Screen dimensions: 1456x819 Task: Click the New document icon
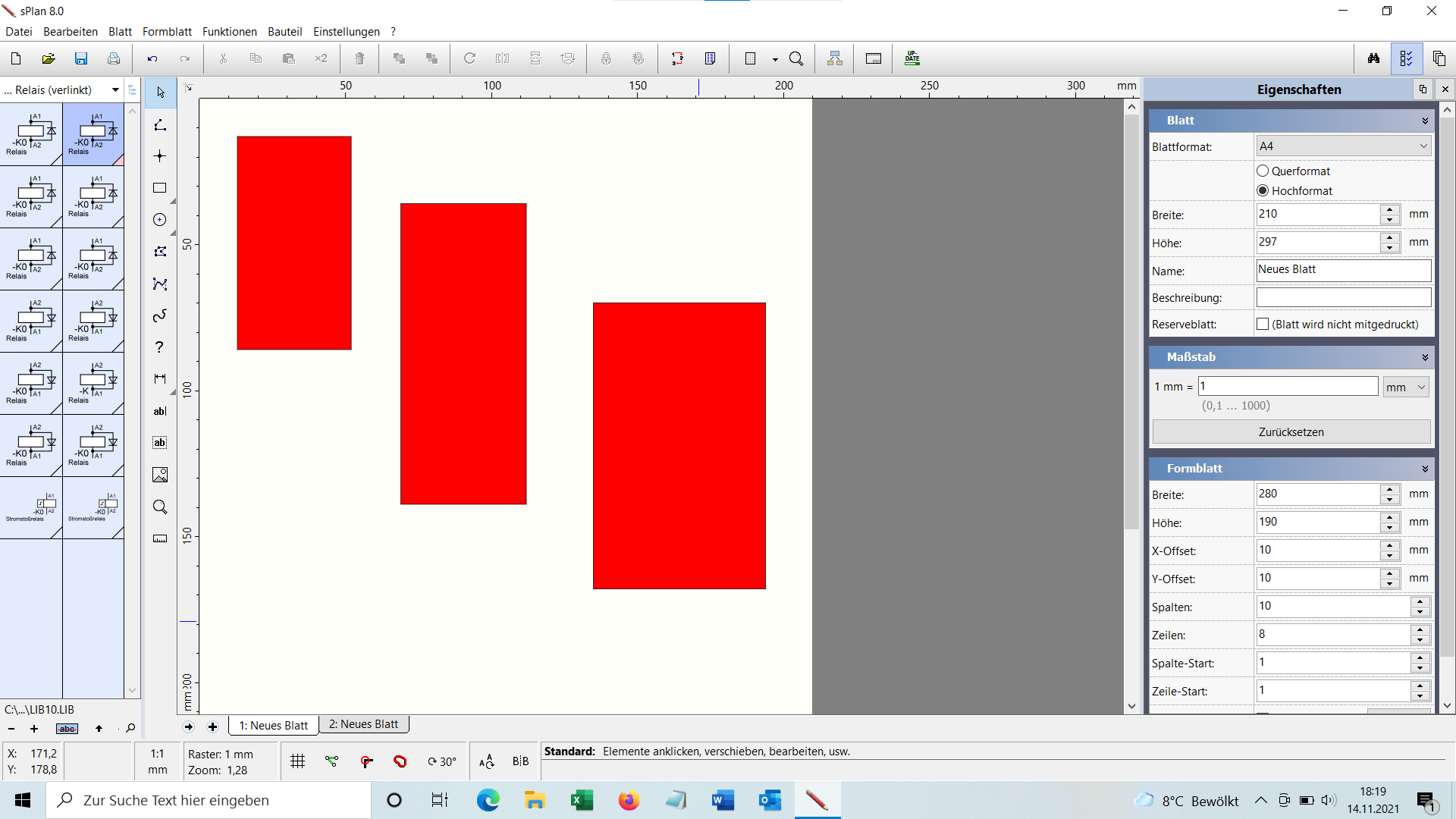pyautogui.click(x=16, y=58)
